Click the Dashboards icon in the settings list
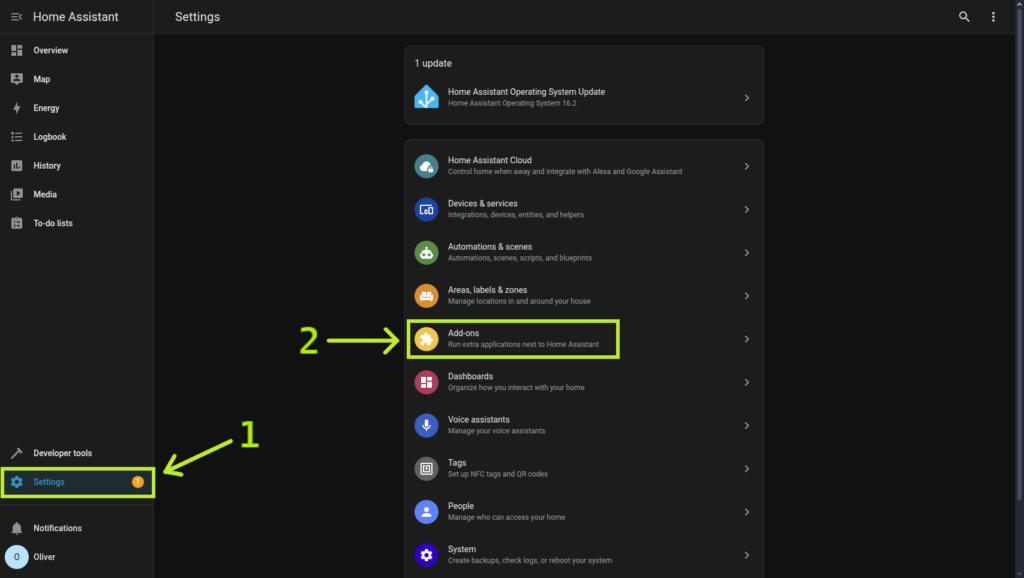The image size is (1024, 578). pos(426,382)
